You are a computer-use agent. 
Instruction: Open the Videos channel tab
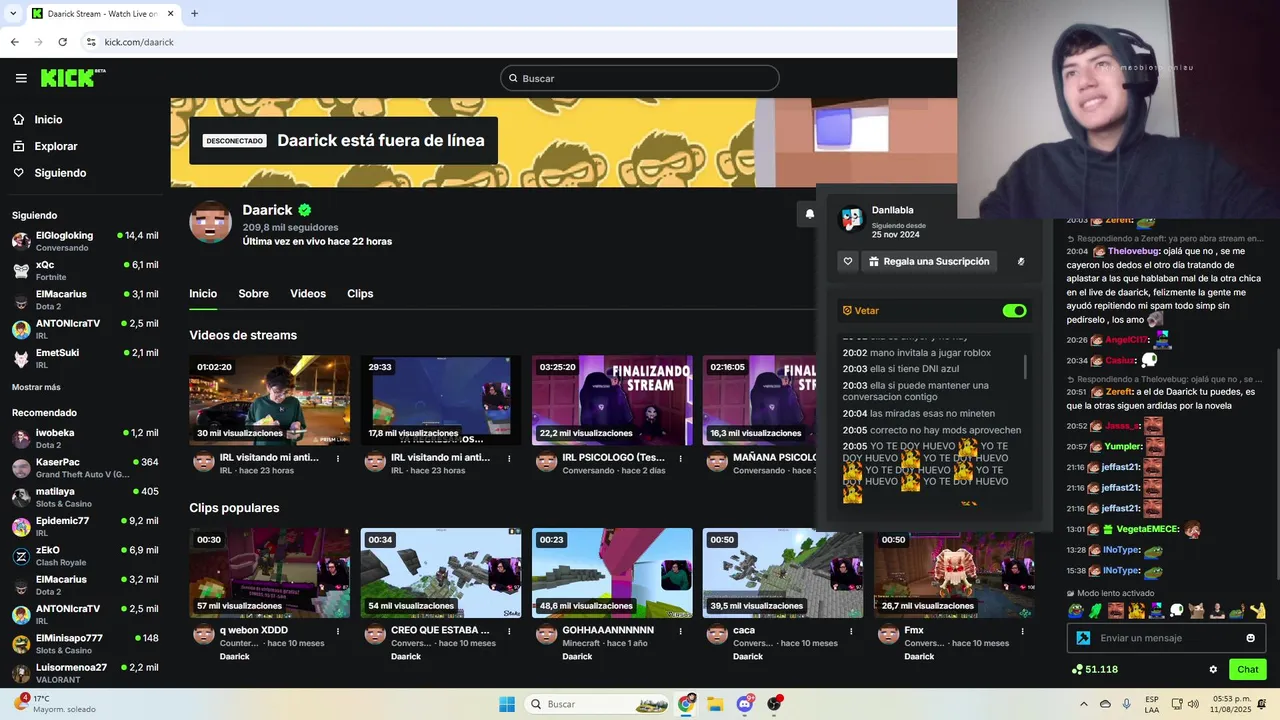(x=308, y=294)
